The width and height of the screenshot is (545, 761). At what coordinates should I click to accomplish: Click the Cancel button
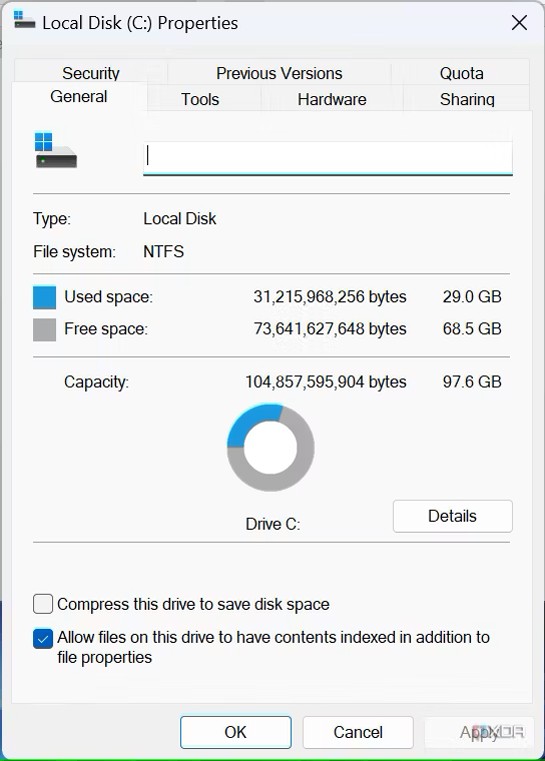(358, 732)
